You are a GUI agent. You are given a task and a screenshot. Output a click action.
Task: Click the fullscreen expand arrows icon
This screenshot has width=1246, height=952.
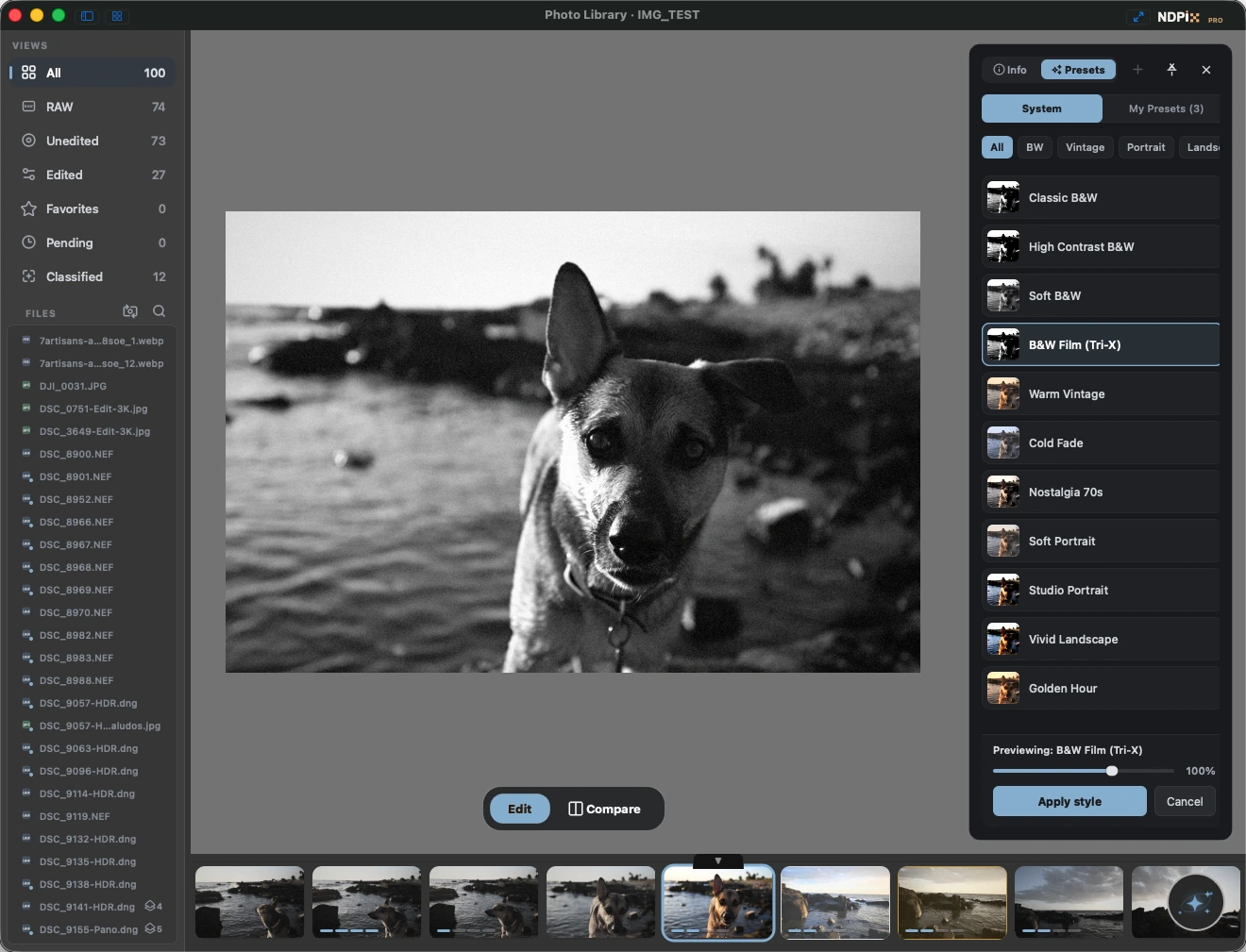point(1137,16)
